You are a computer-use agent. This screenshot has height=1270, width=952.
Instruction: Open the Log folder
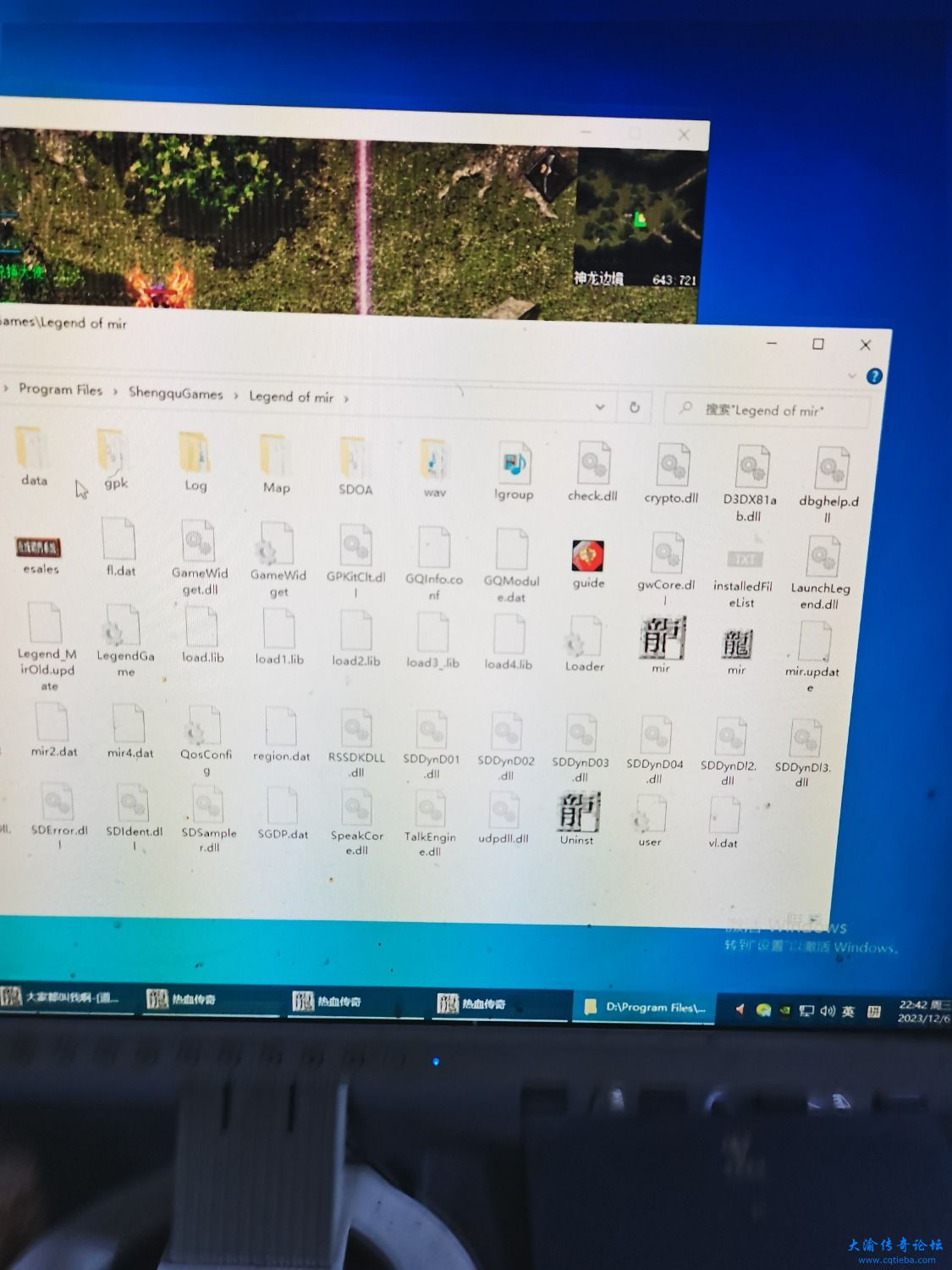195,462
